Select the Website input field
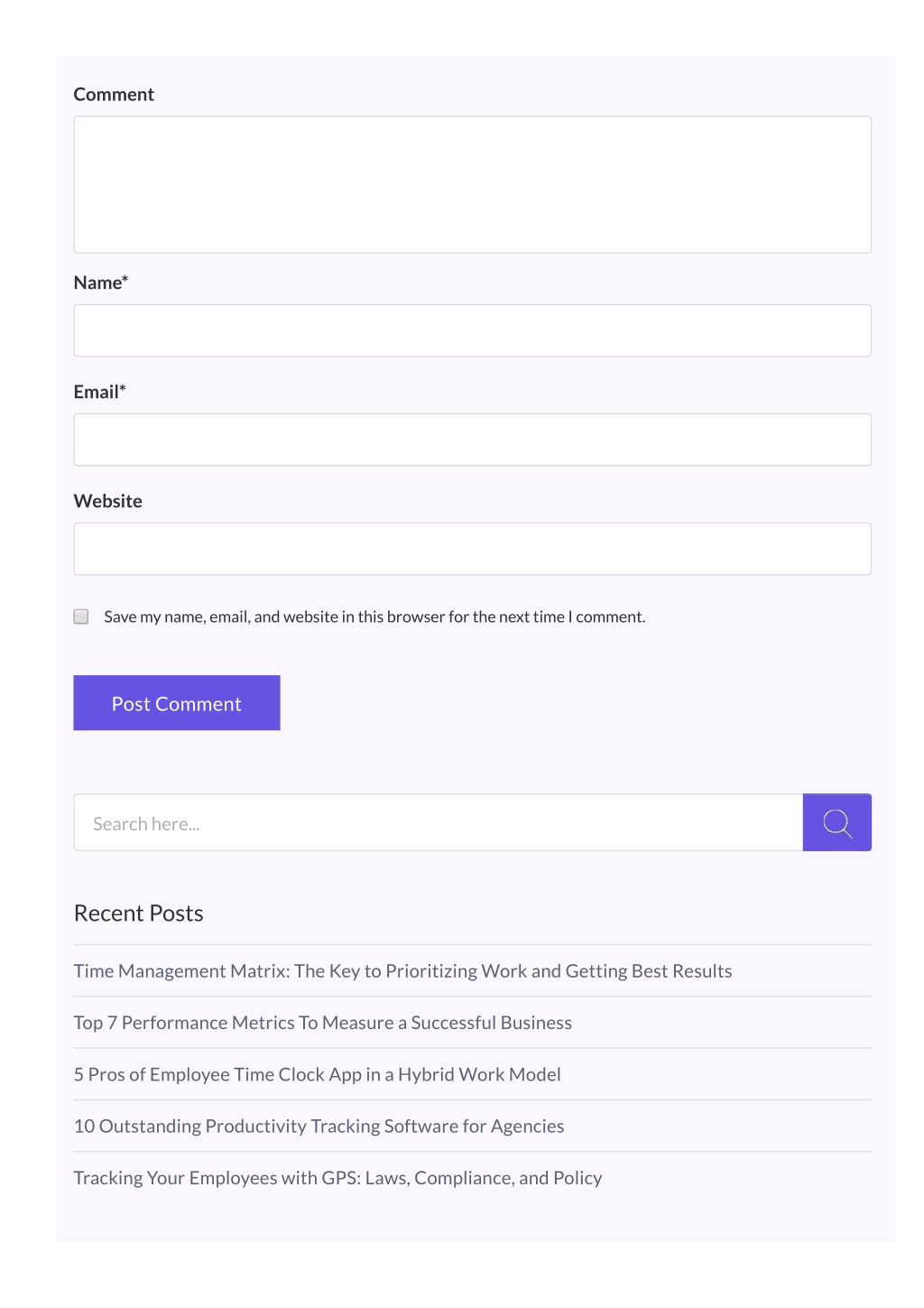 point(473,549)
